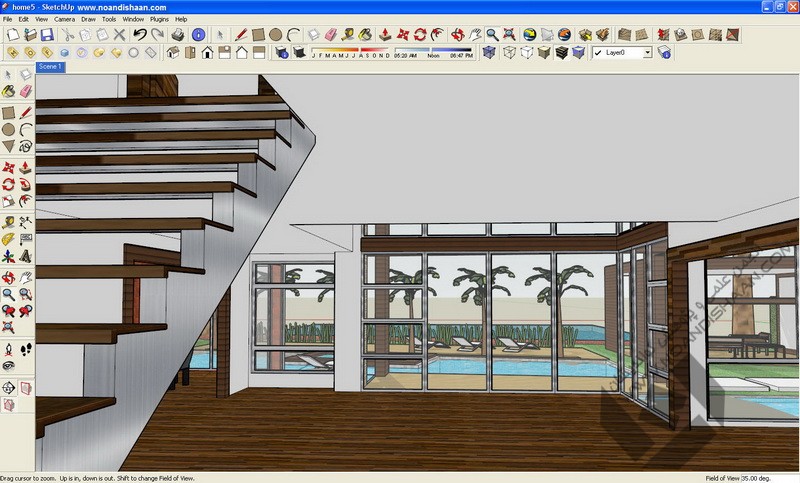This screenshot has height=483, width=800.
Task: Adjust the shadow date month slider
Action: 345,48
